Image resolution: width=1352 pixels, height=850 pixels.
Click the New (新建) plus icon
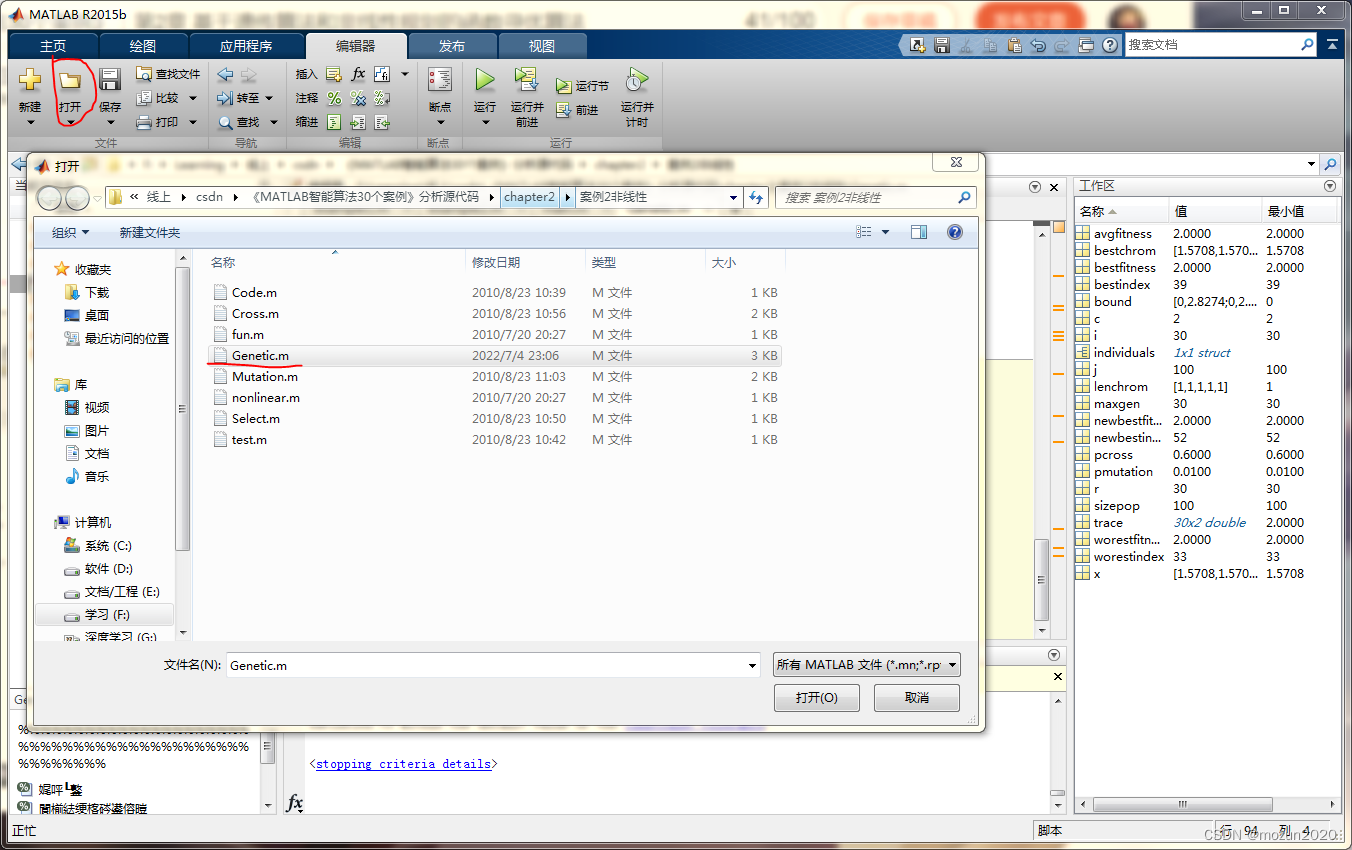pos(30,80)
